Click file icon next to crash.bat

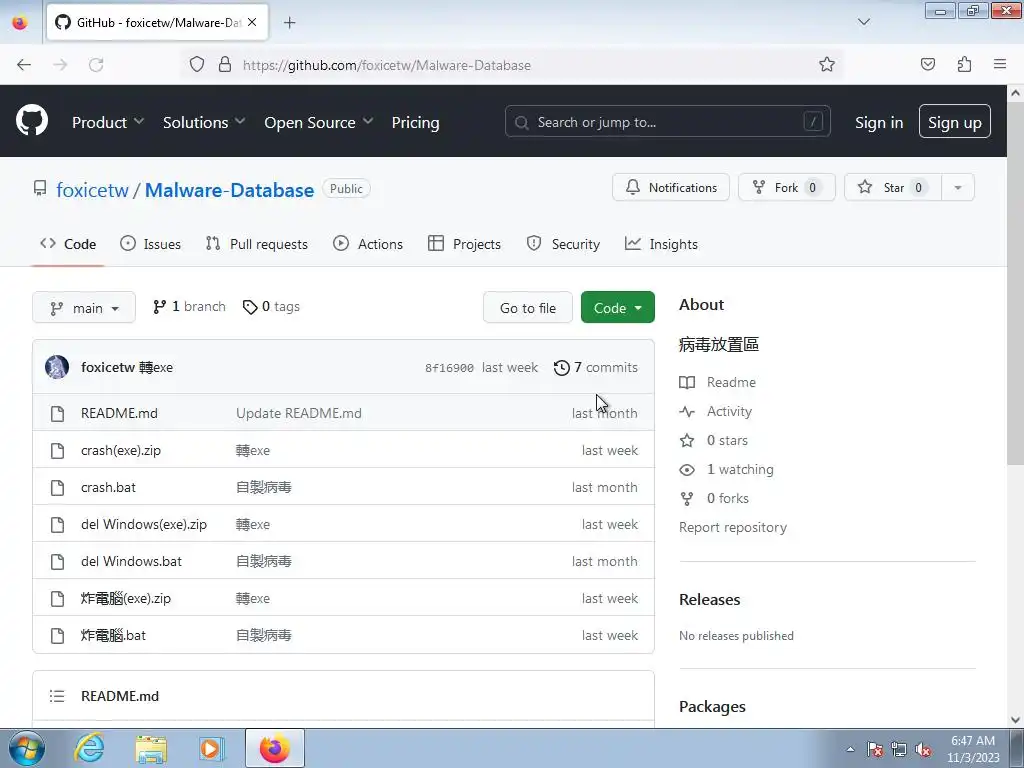57,487
